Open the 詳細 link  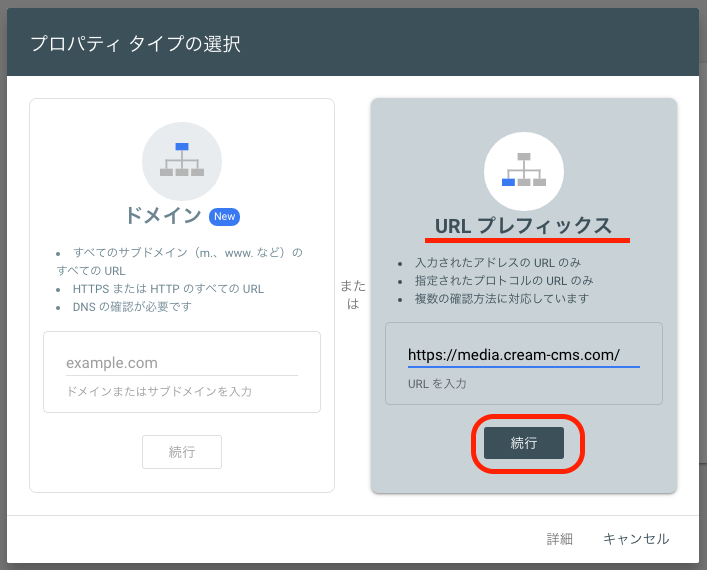559,538
